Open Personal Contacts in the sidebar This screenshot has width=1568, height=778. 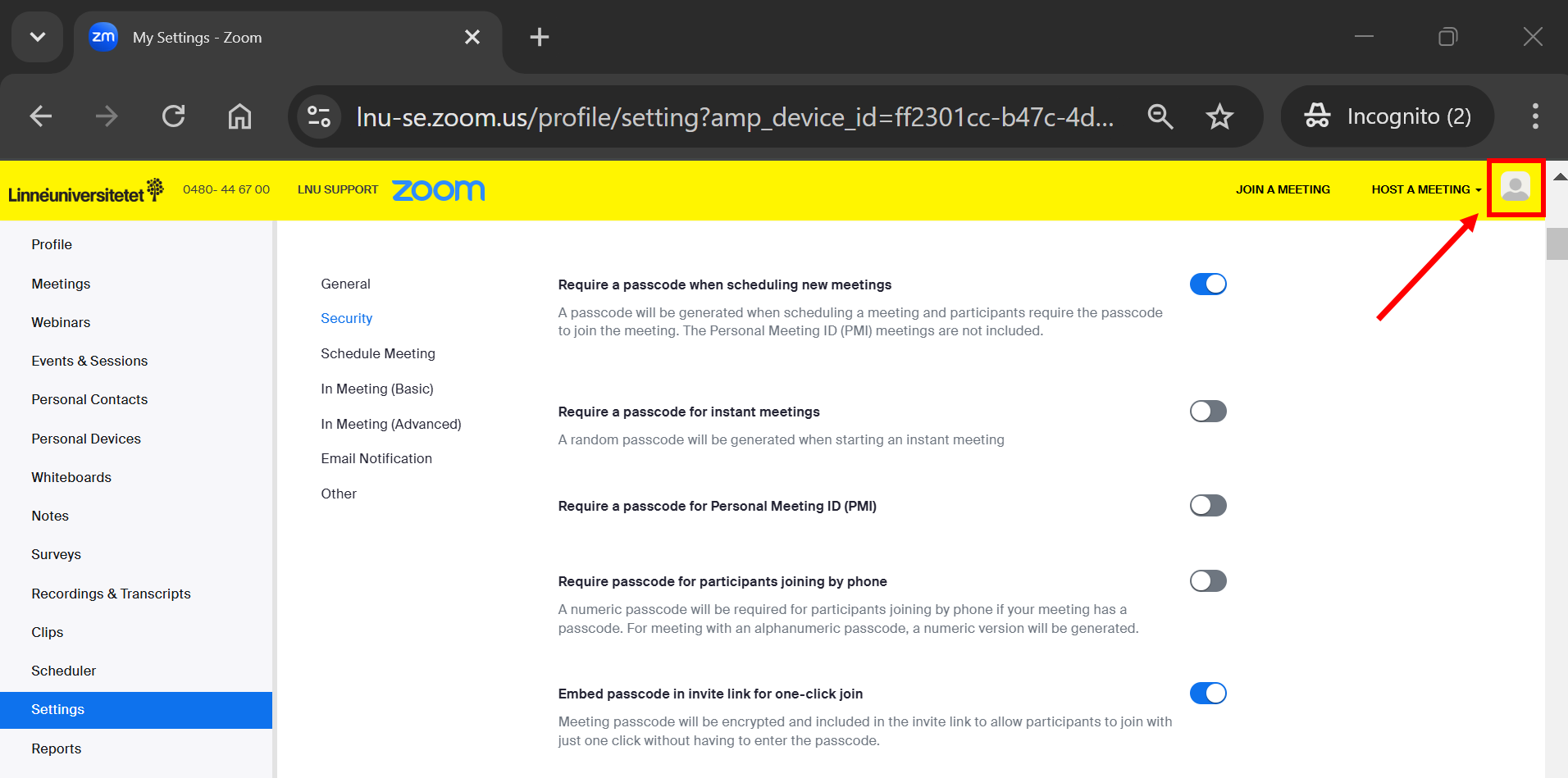(x=89, y=399)
